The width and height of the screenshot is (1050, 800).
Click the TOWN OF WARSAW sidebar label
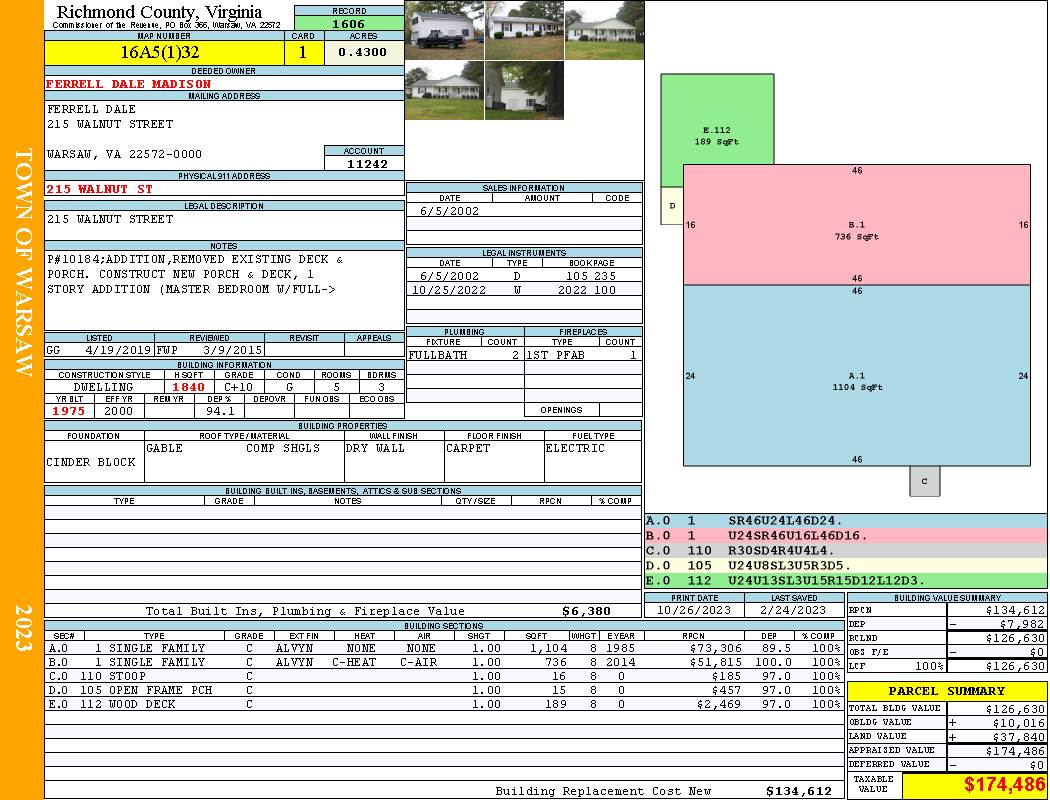pos(23,262)
